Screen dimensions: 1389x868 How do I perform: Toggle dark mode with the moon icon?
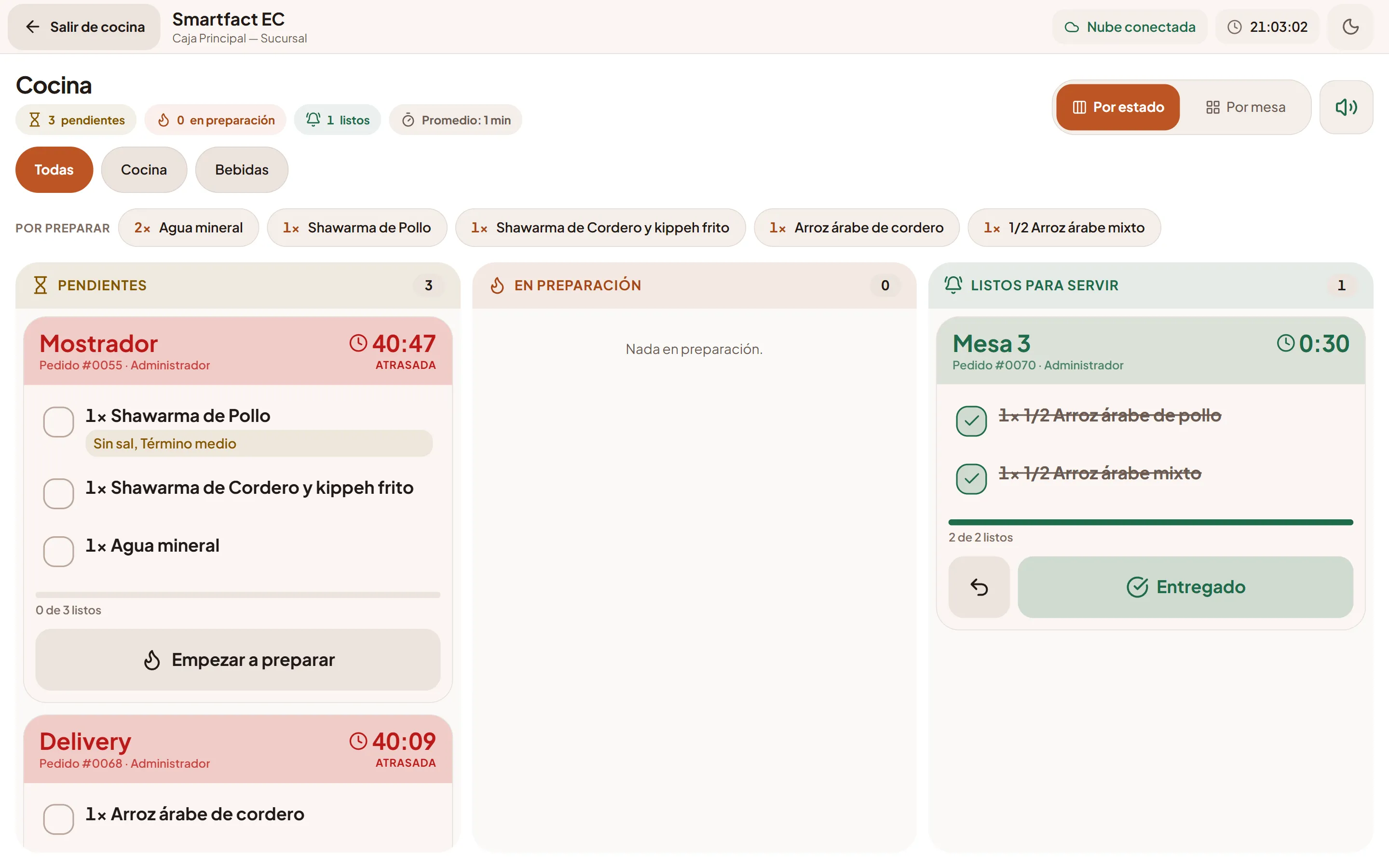click(x=1350, y=27)
